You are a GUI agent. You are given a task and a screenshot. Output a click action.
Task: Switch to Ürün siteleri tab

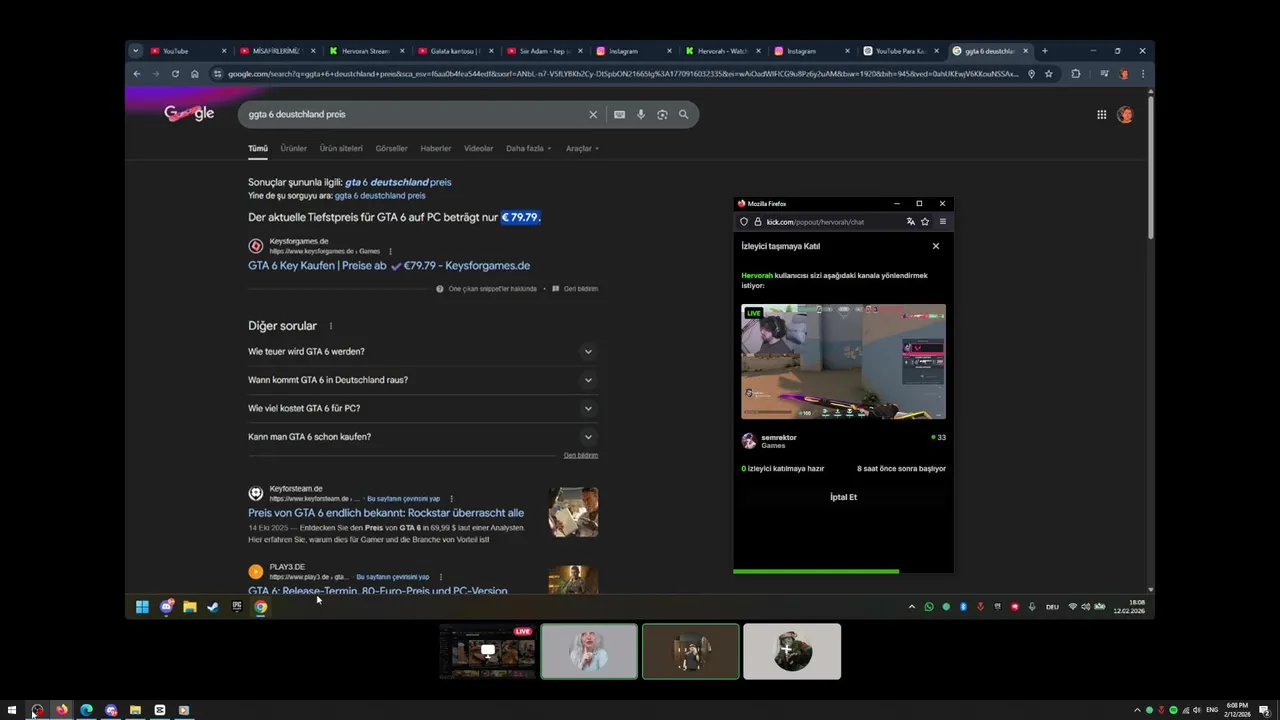[341, 148]
